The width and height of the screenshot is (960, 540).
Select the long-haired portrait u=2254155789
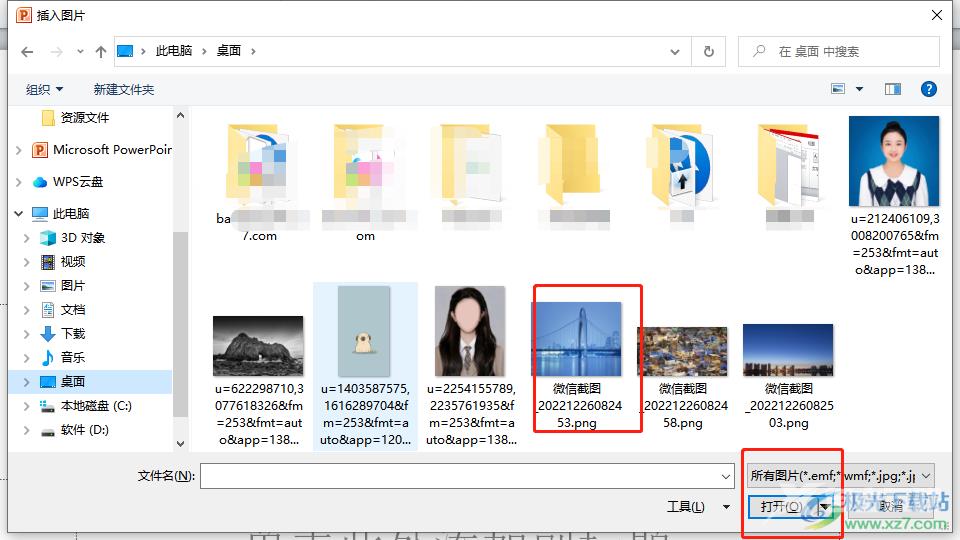pos(471,366)
